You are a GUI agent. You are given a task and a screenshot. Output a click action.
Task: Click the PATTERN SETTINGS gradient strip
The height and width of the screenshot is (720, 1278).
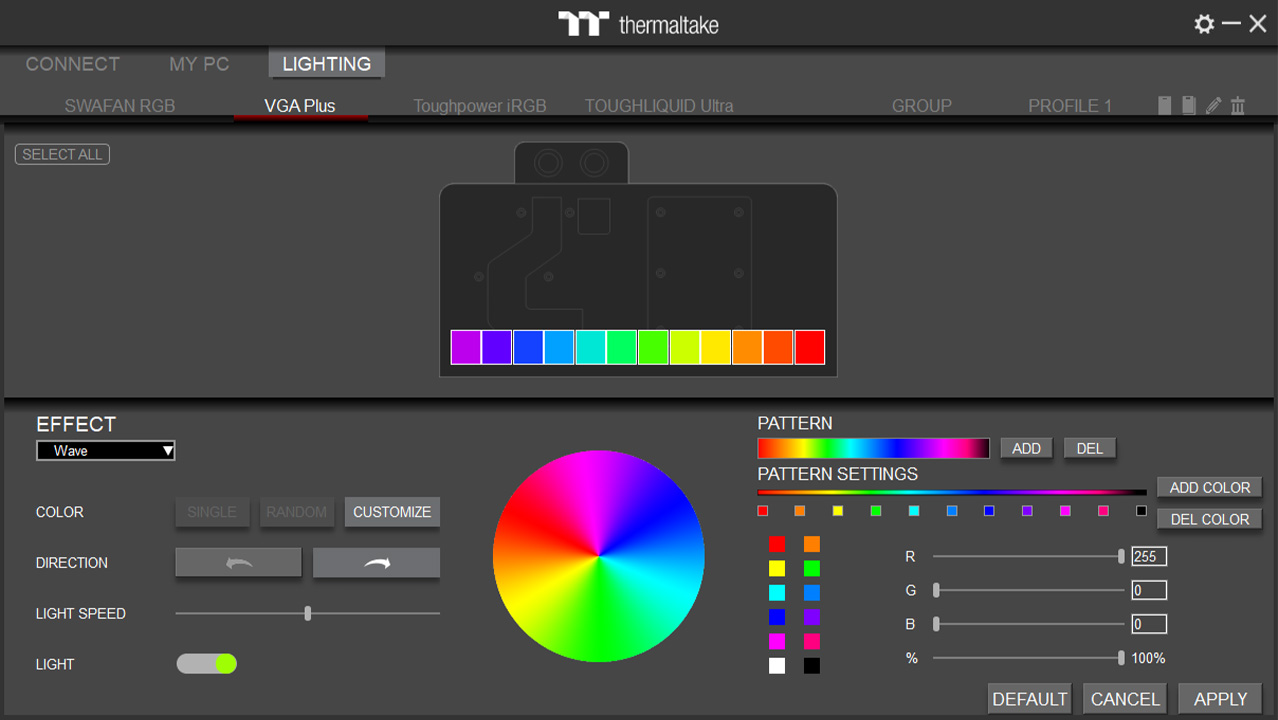tap(952, 492)
